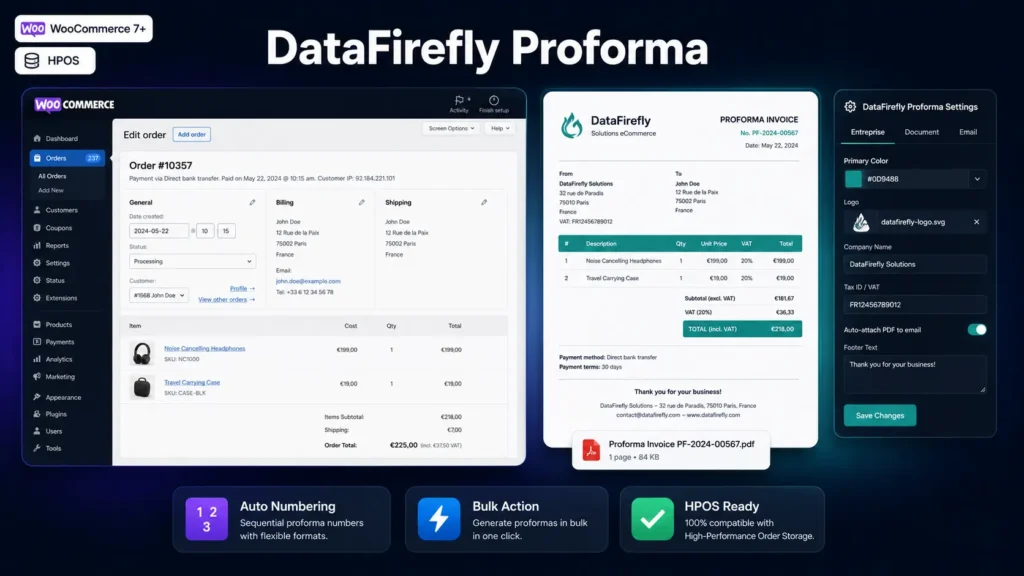The height and width of the screenshot is (576, 1024).
Task: Switch to the Document tab
Action: (921, 132)
